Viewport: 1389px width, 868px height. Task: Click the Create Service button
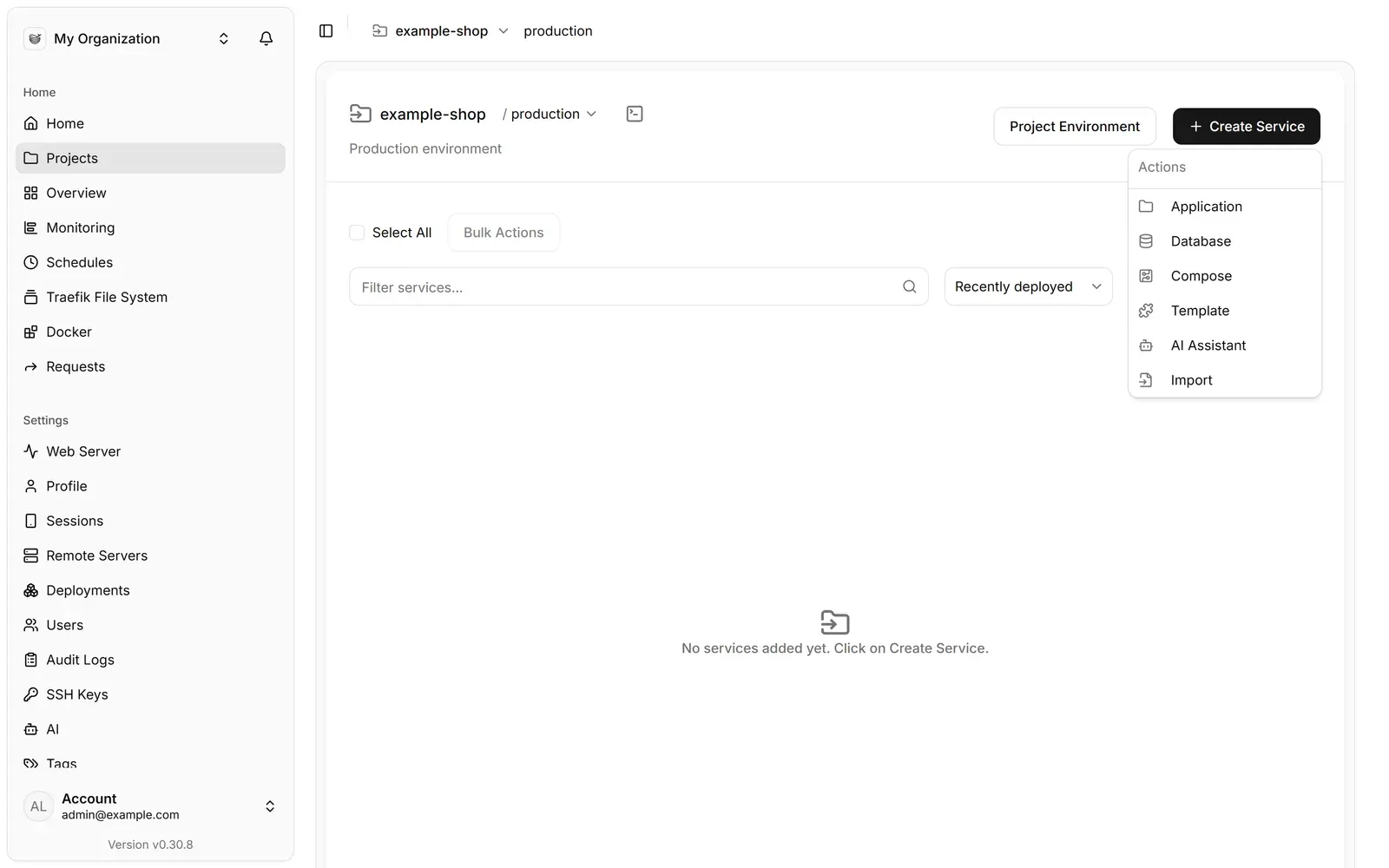click(x=1246, y=127)
